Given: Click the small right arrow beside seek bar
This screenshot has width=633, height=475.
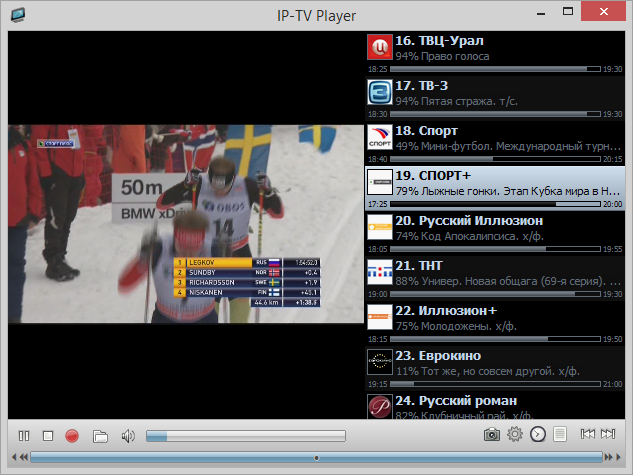Looking at the screenshot, I should [618, 457].
